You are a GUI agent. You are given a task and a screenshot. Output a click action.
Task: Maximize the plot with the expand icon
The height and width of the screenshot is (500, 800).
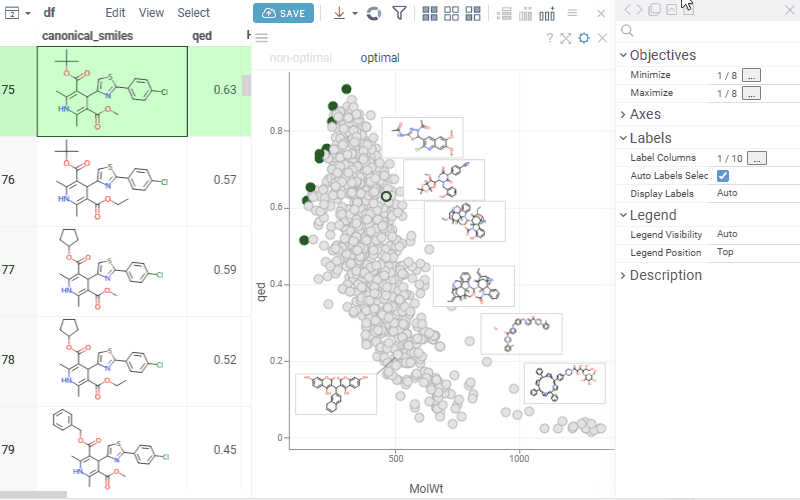566,38
